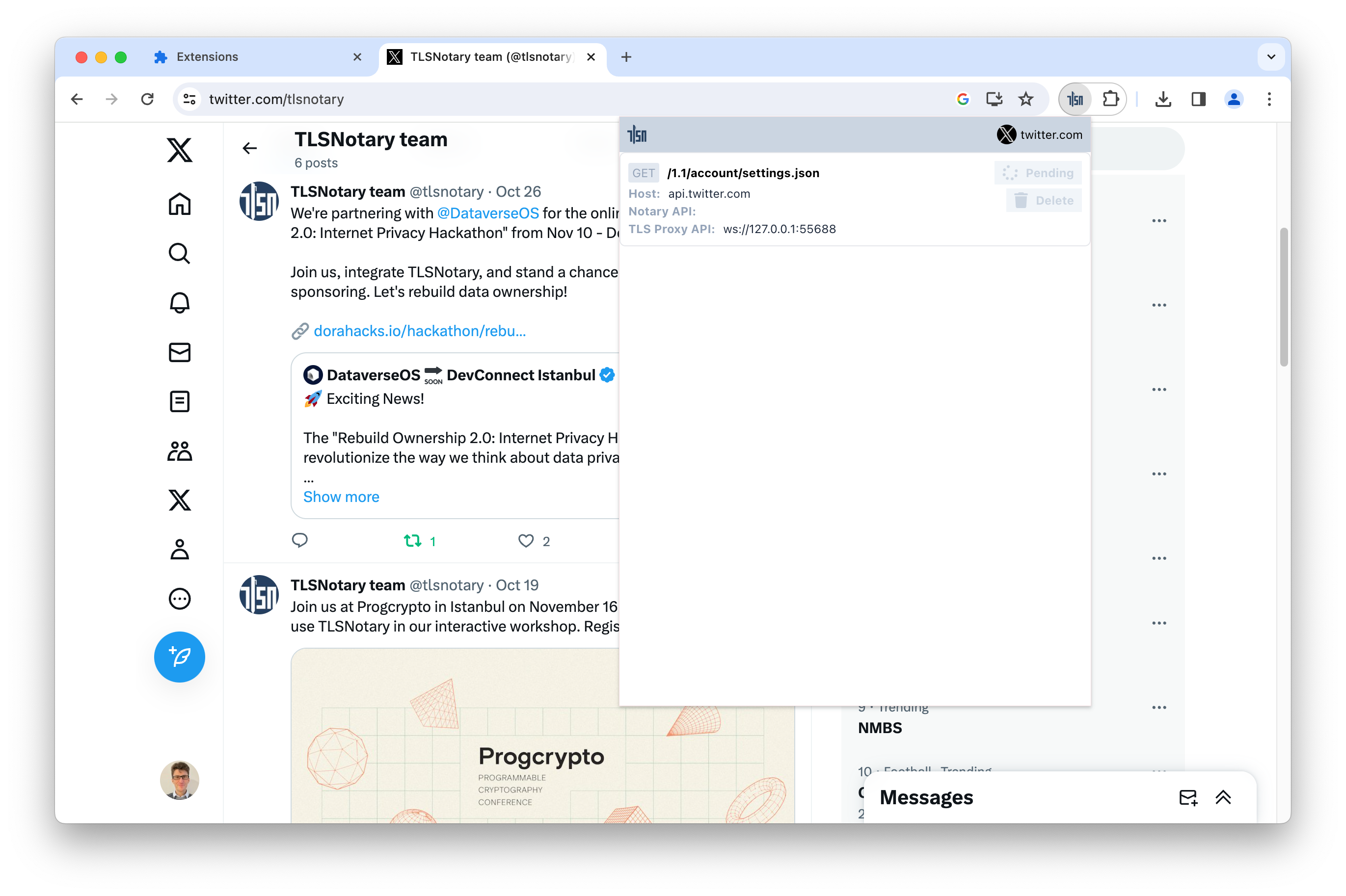
Task: Click the page vertical scrollbar thumb
Action: click(1284, 297)
